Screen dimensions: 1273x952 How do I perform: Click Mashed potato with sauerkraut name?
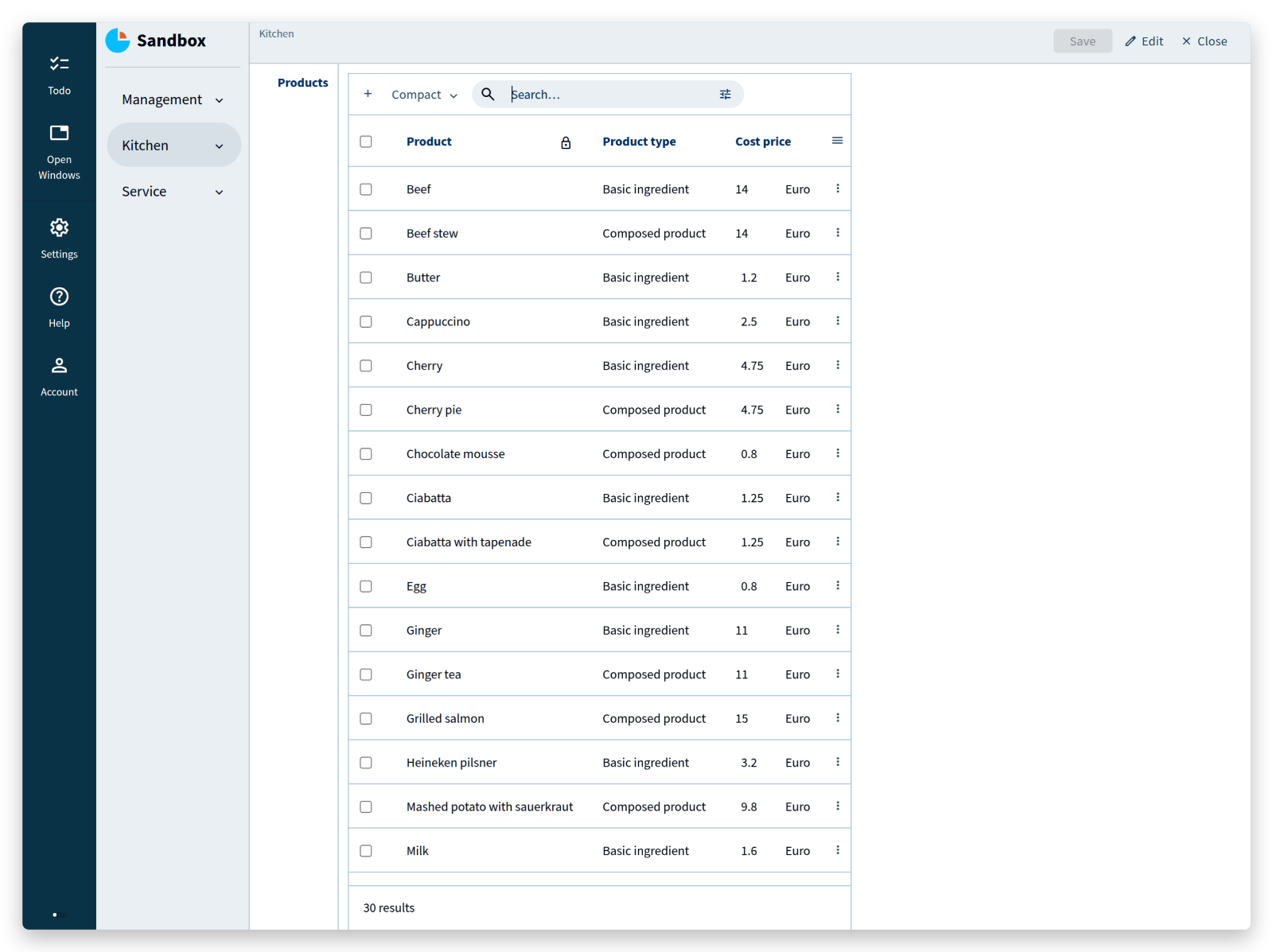coord(489,806)
